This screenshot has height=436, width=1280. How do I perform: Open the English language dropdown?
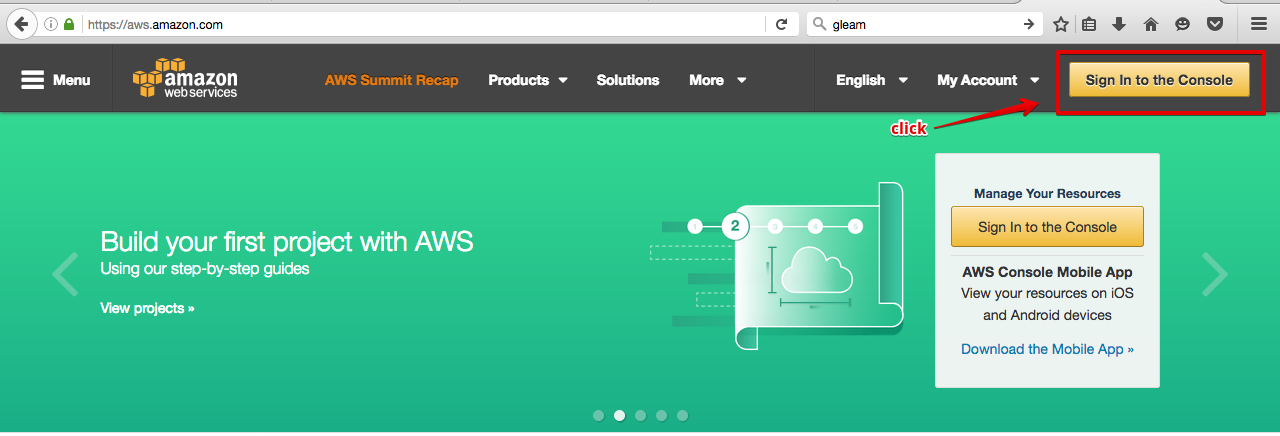click(872, 80)
